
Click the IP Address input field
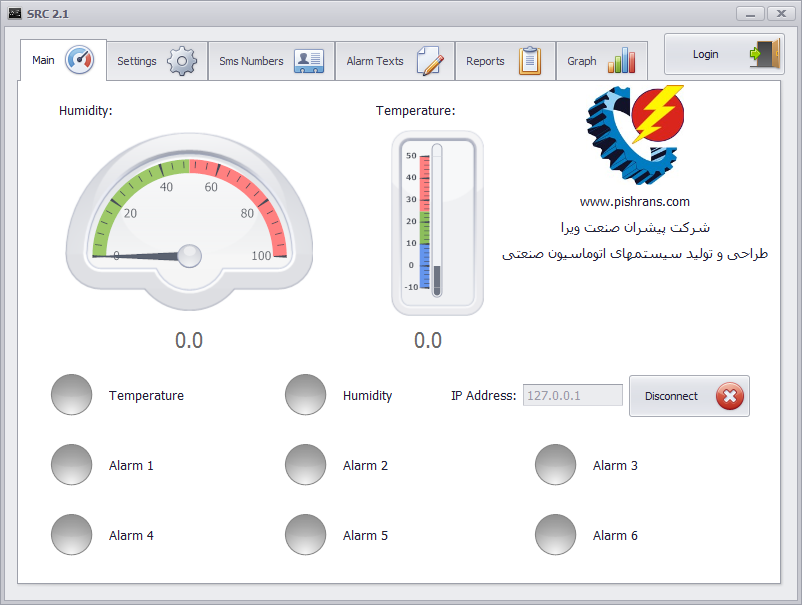572,395
